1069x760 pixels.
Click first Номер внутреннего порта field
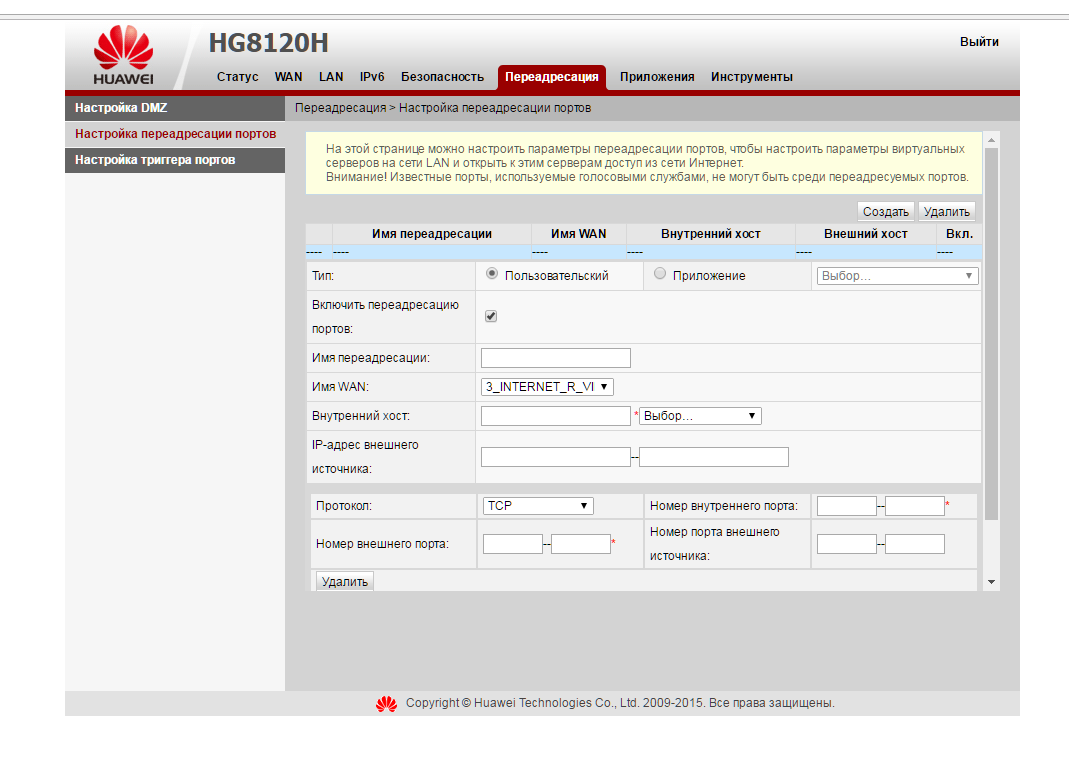click(x=847, y=506)
